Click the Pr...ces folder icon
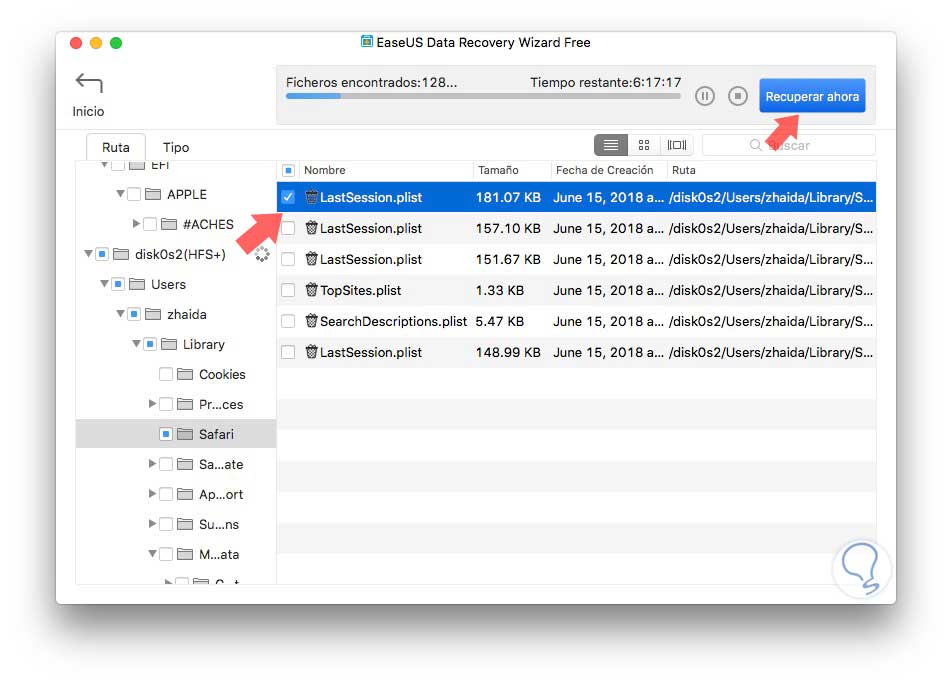 (x=185, y=404)
